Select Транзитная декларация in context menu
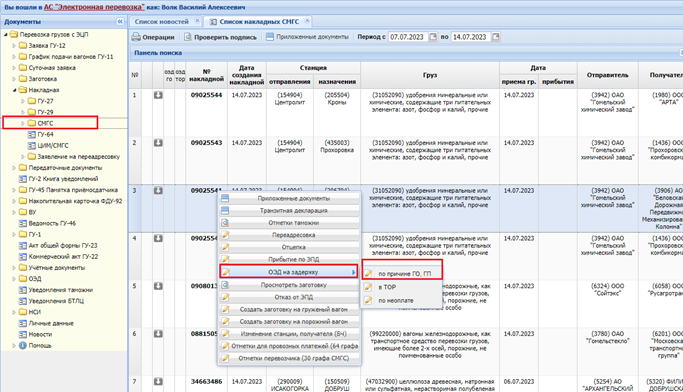 [x=289, y=211]
